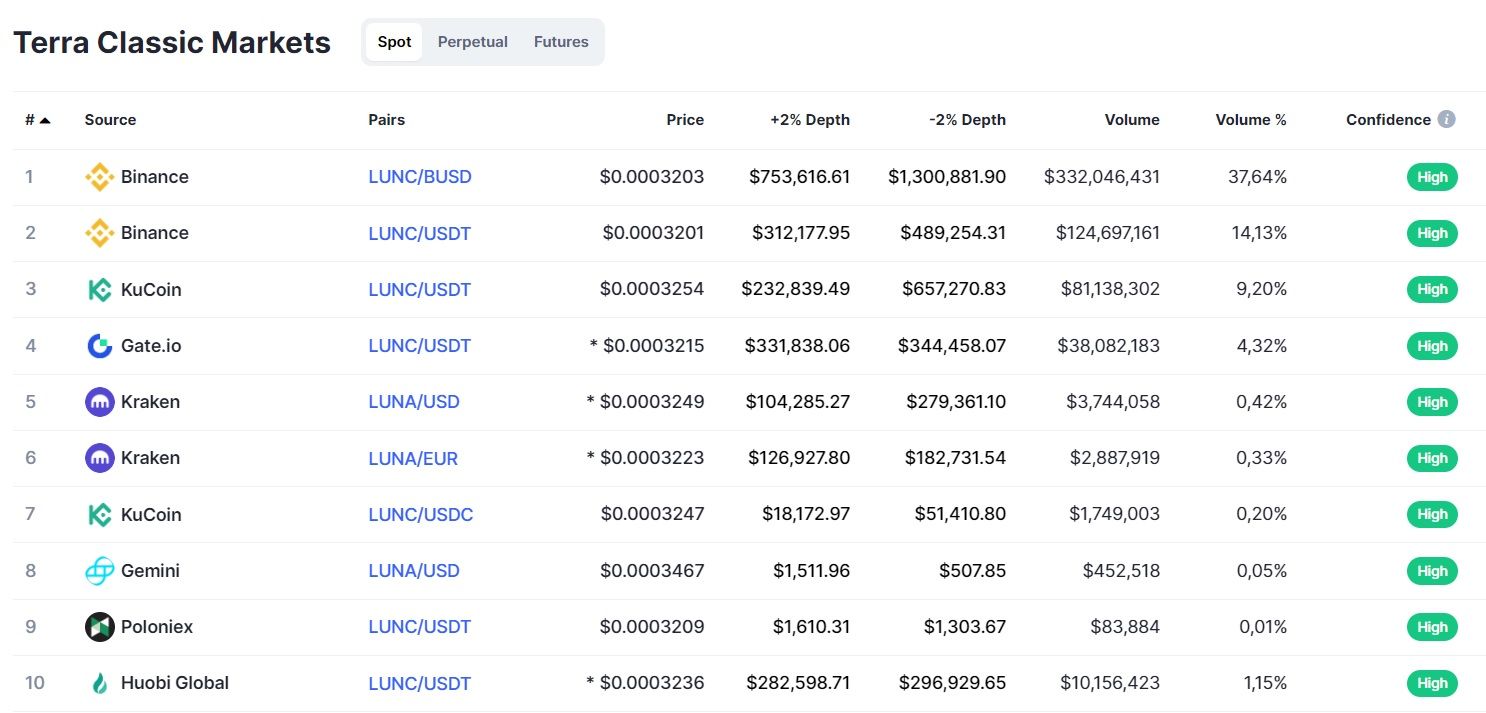Viewport: 1486px width, 713px height.
Task: Switch to the Perpetual tab
Action: [473, 42]
